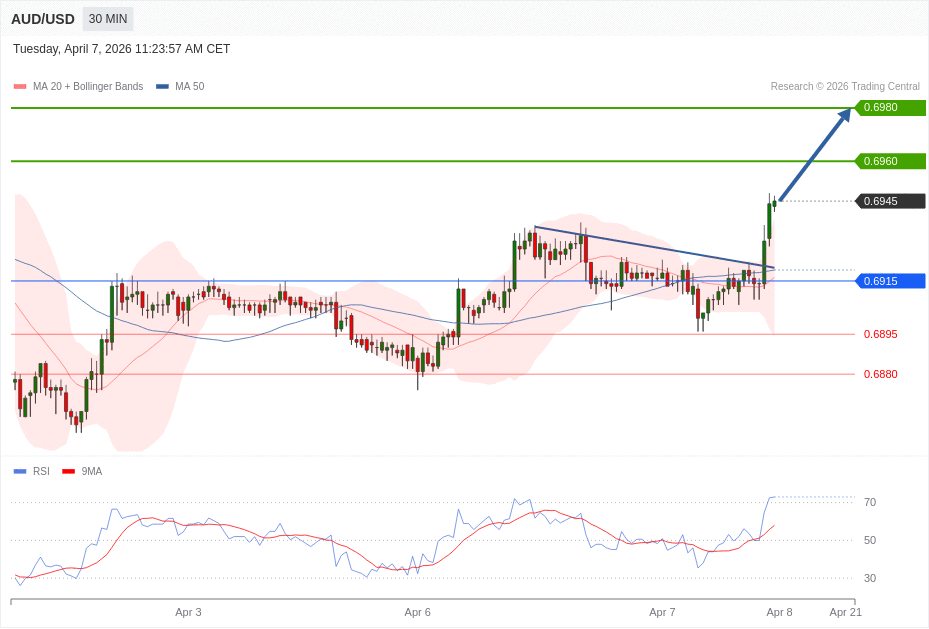
Task: Select the Apr 6 date marker
Action: (417, 612)
